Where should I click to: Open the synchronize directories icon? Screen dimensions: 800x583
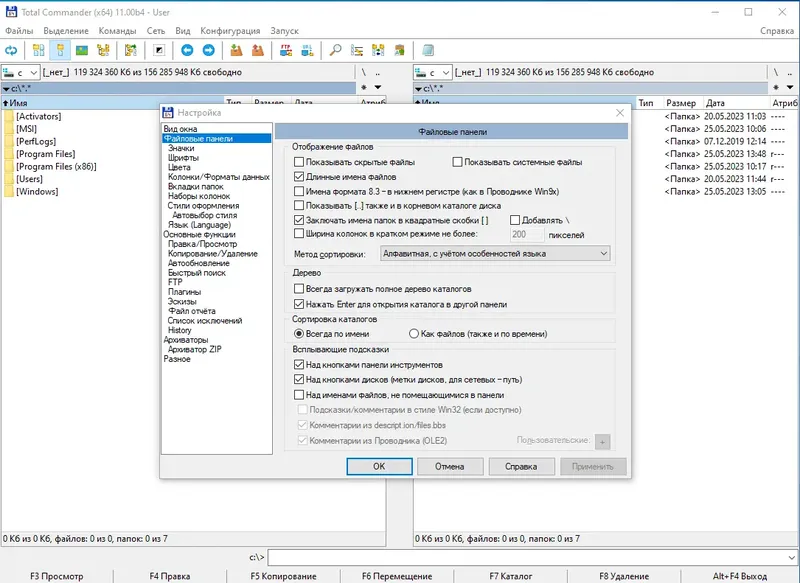(378, 50)
